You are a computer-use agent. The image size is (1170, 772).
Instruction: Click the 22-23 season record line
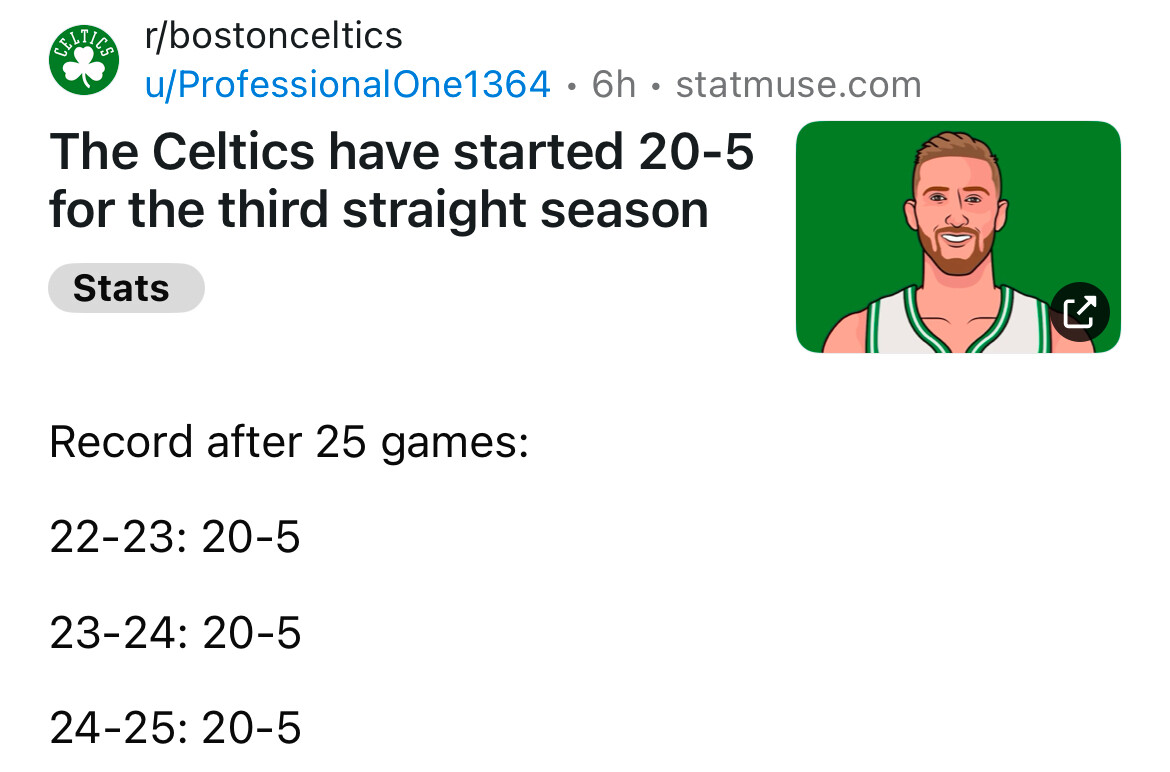click(x=175, y=538)
